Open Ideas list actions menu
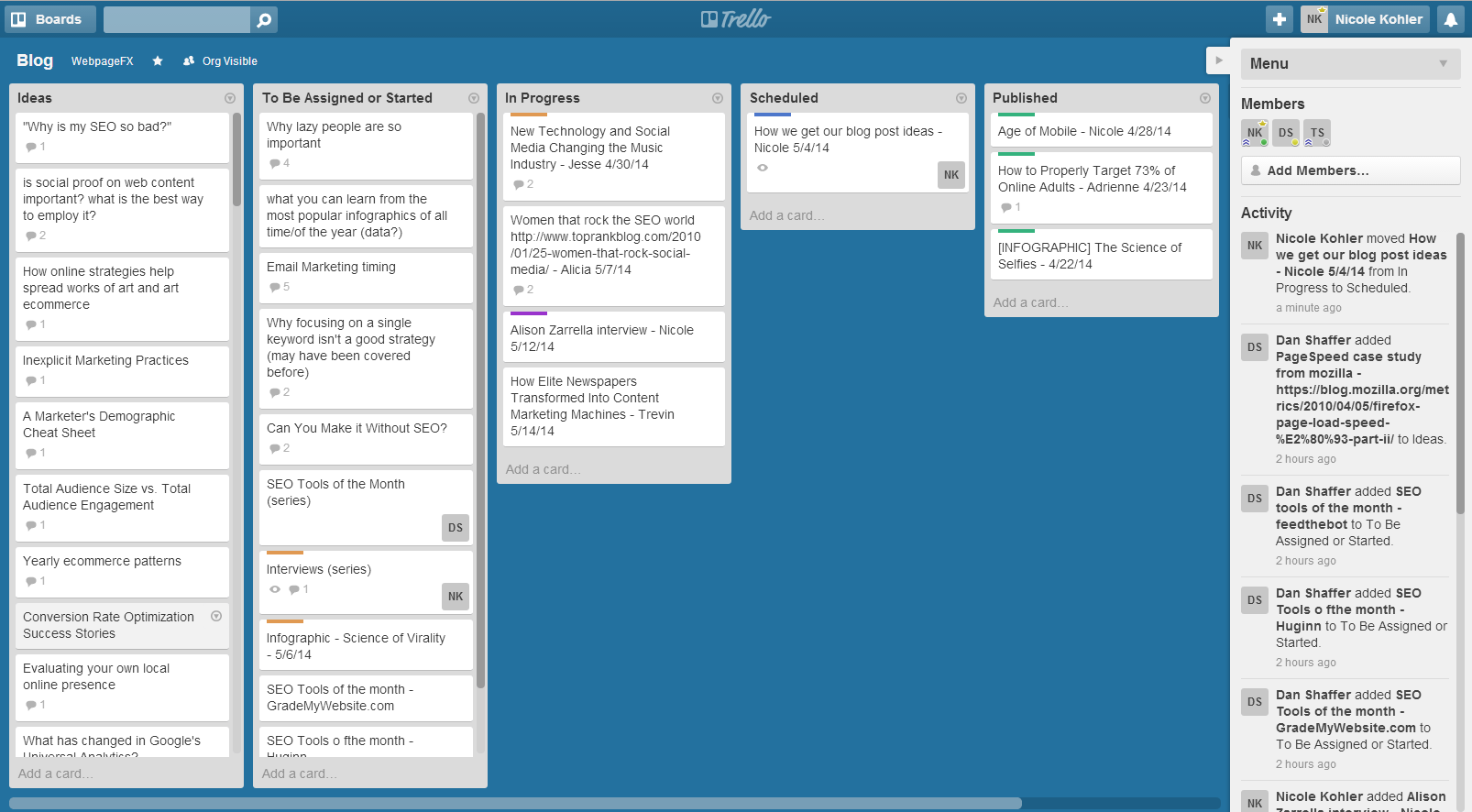 [230, 98]
